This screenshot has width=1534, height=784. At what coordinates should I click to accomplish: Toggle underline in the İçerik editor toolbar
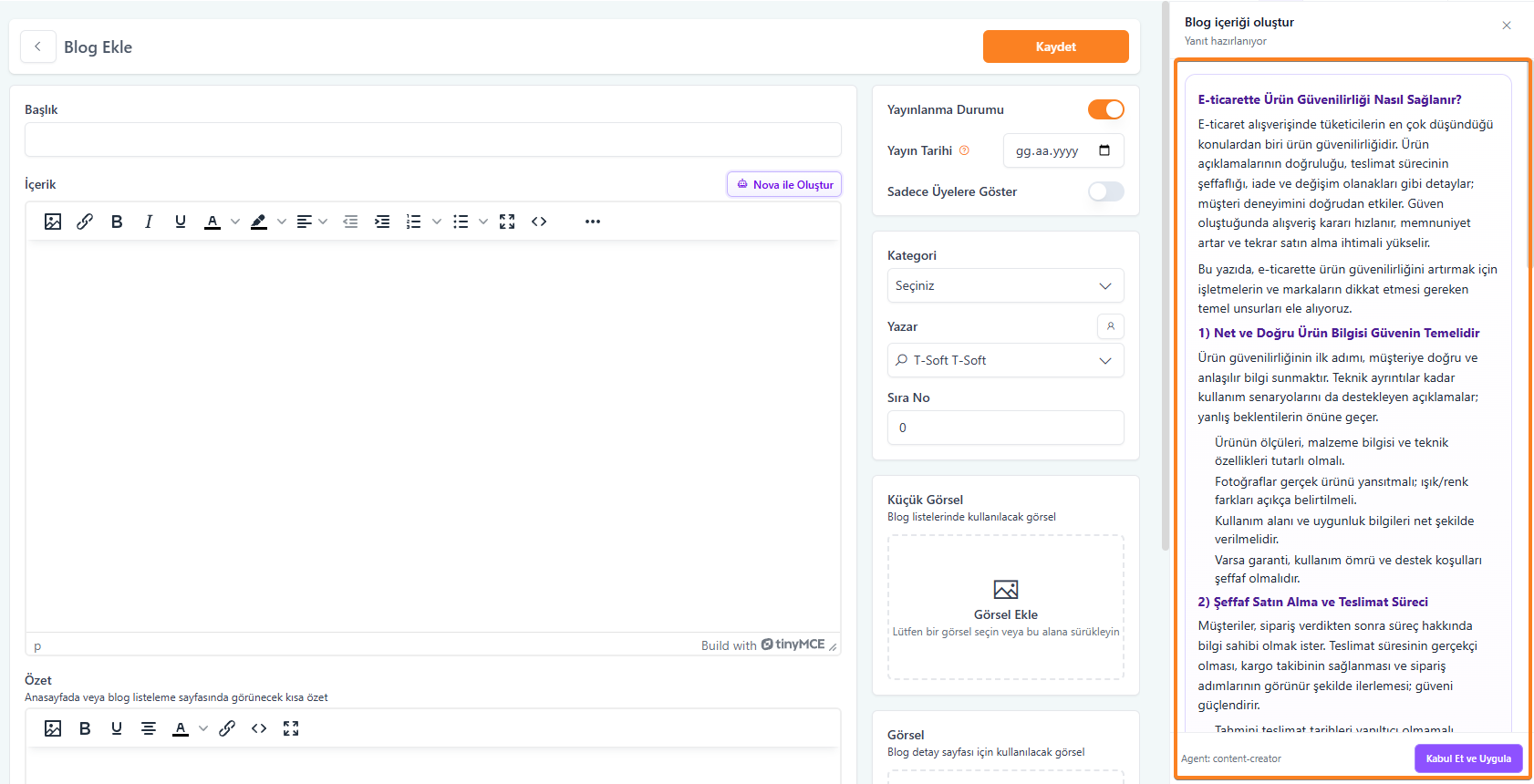click(181, 222)
